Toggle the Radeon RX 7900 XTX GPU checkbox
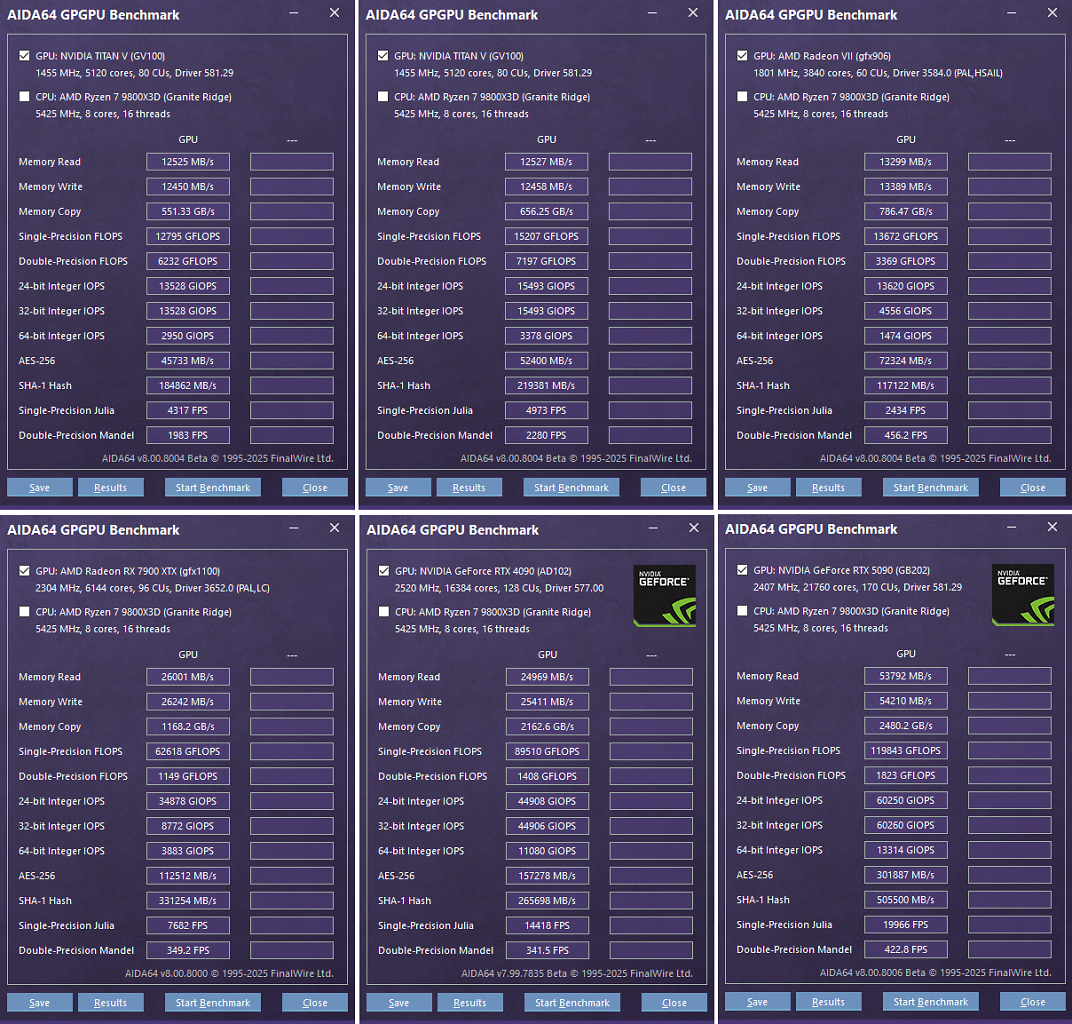The width and height of the screenshot is (1072, 1024). coord(25,571)
